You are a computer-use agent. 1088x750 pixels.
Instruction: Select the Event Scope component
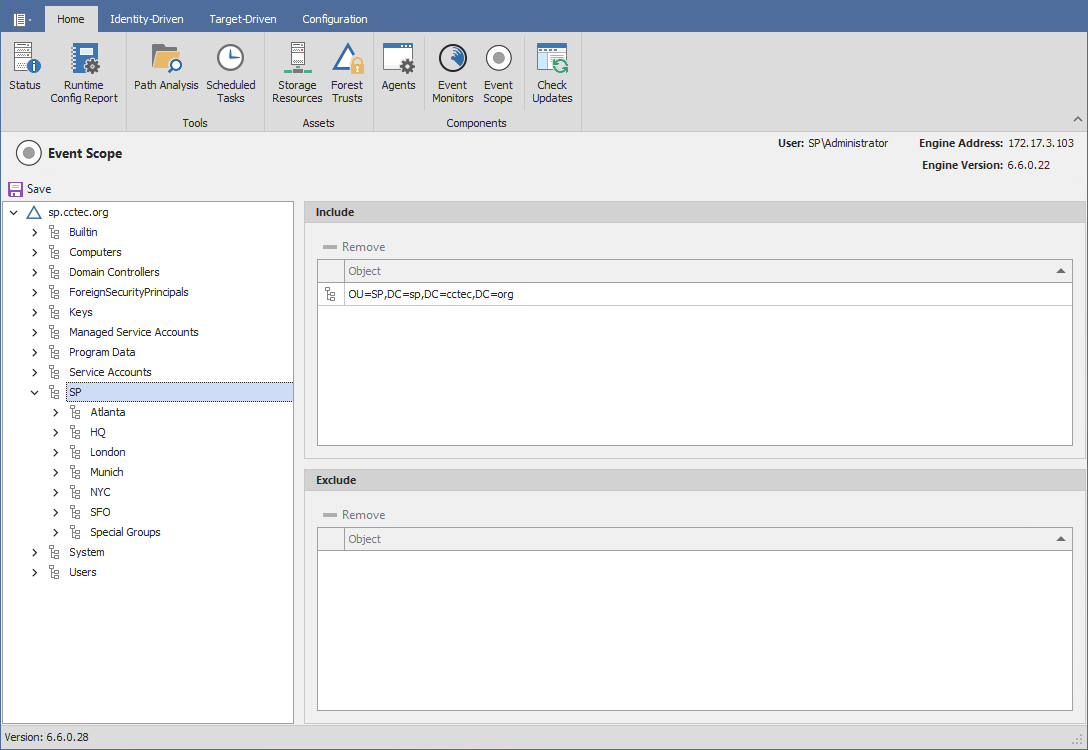click(x=498, y=70)
